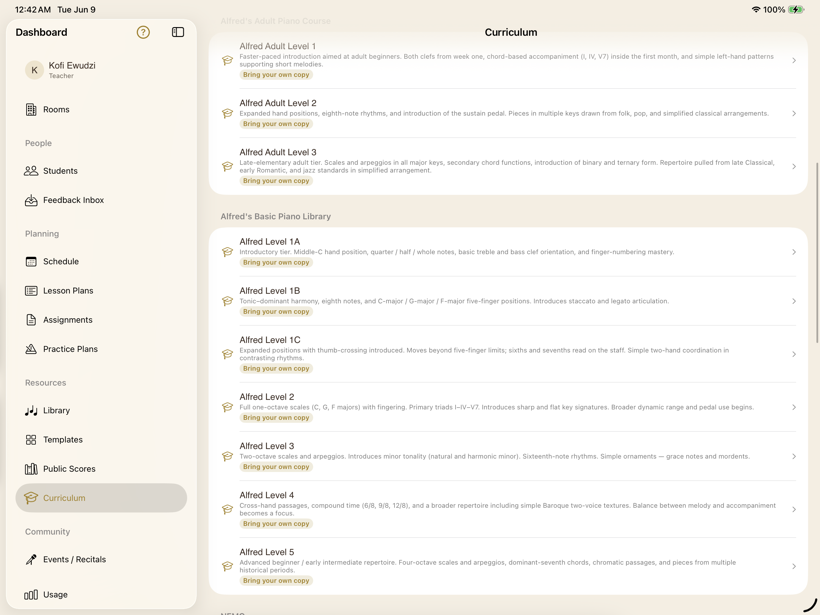This screenshot has height=615, width=820.
Task: Click the Feedback Inbox tray icon
Action: pos(31,200)
